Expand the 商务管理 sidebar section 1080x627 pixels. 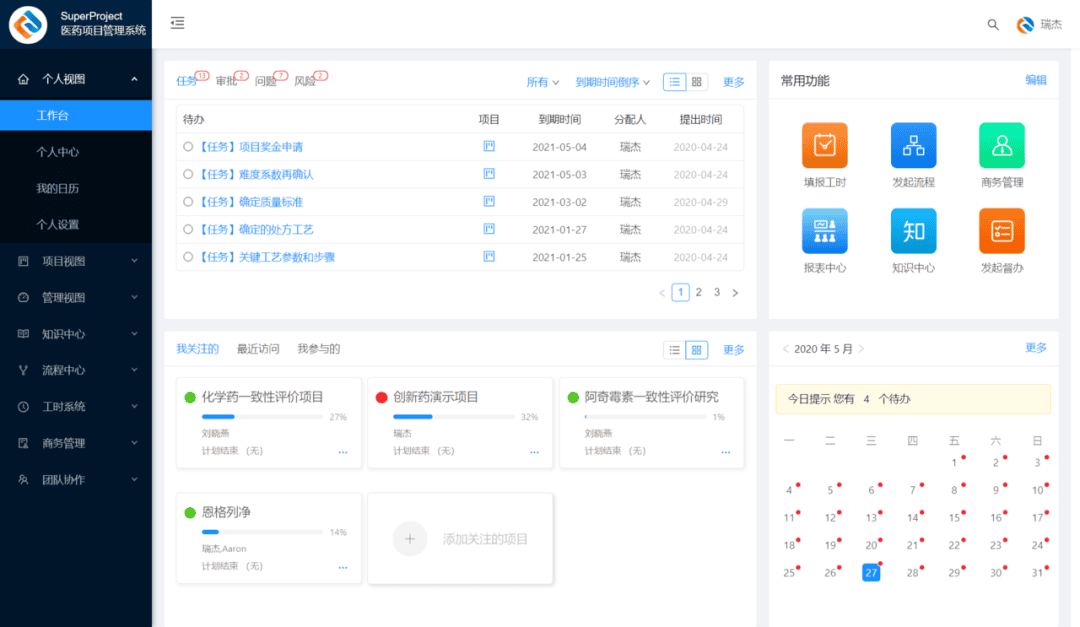[x=76, y=443]
